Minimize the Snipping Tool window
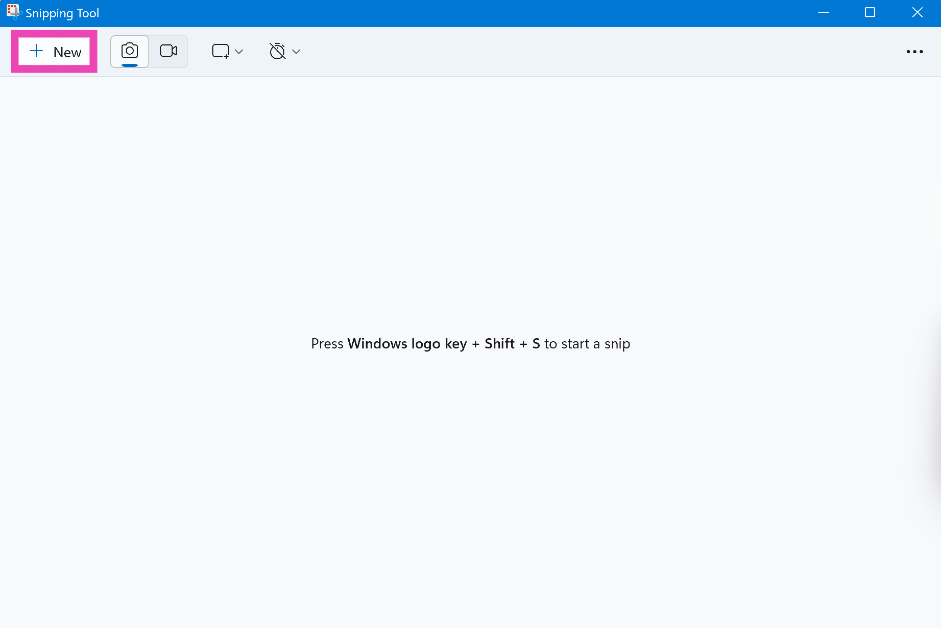This screenshot has width=941, height=628. click(823, 13)
